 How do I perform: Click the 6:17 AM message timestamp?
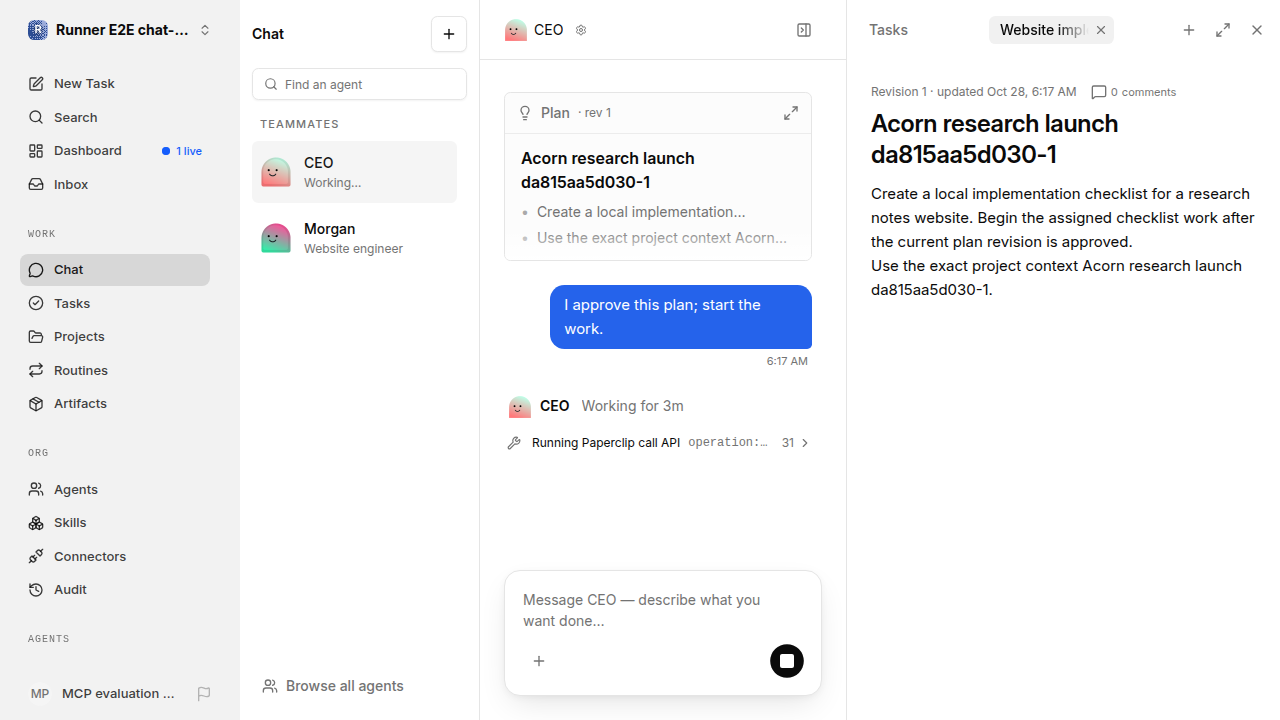[787, 361]
